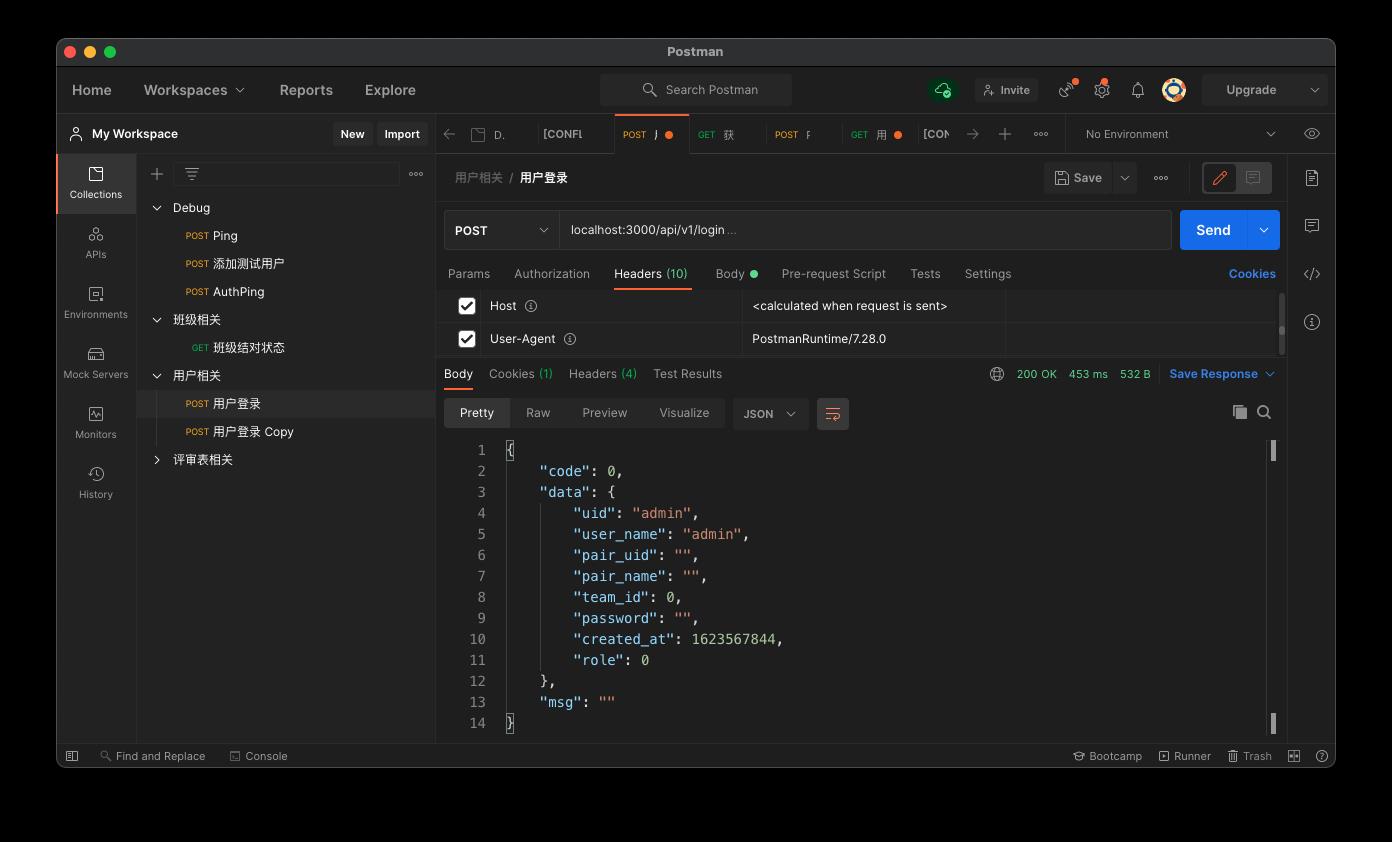Open the Upgrade dropdown arrow
This screenshot has width=1392, height=842.
click(1314, 90)
